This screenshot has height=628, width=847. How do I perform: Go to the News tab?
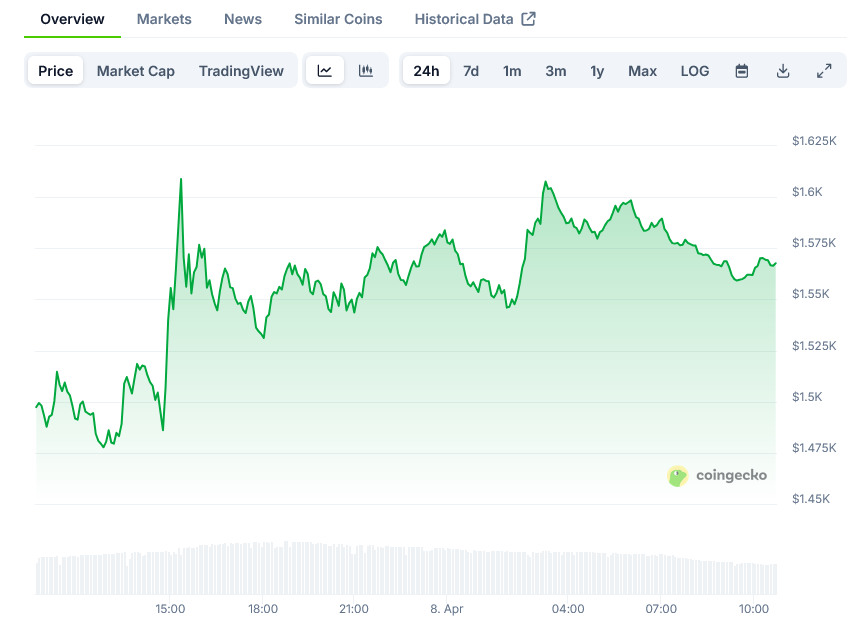[243, 19]
